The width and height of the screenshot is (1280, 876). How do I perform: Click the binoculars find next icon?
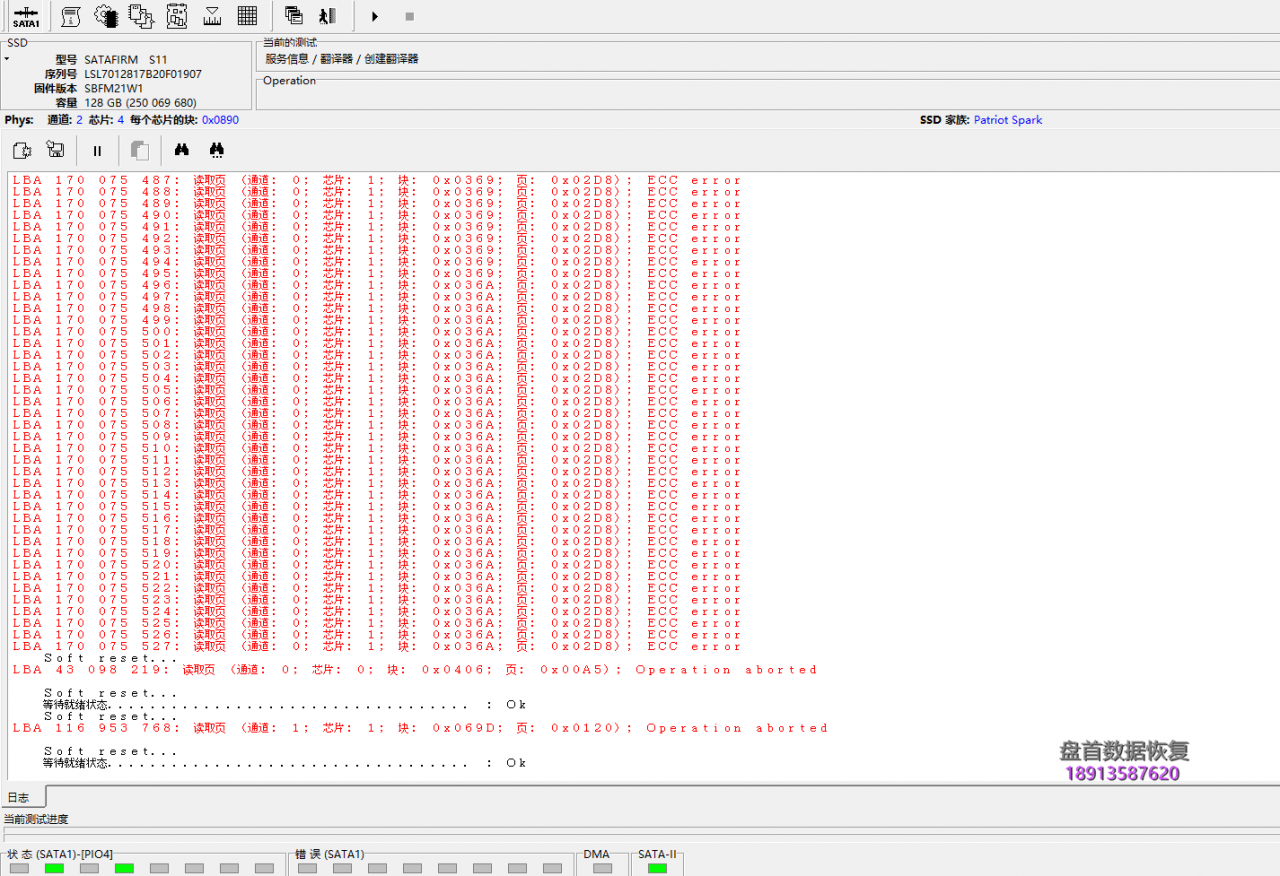point(216,151)
